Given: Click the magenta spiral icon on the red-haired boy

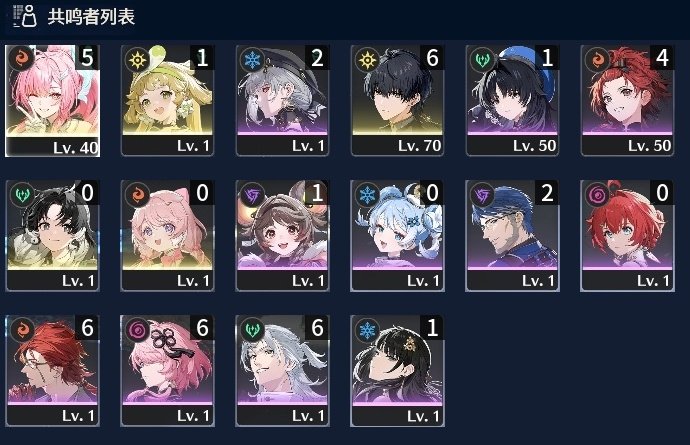Looking at the screenshot, I should [597, 194].
